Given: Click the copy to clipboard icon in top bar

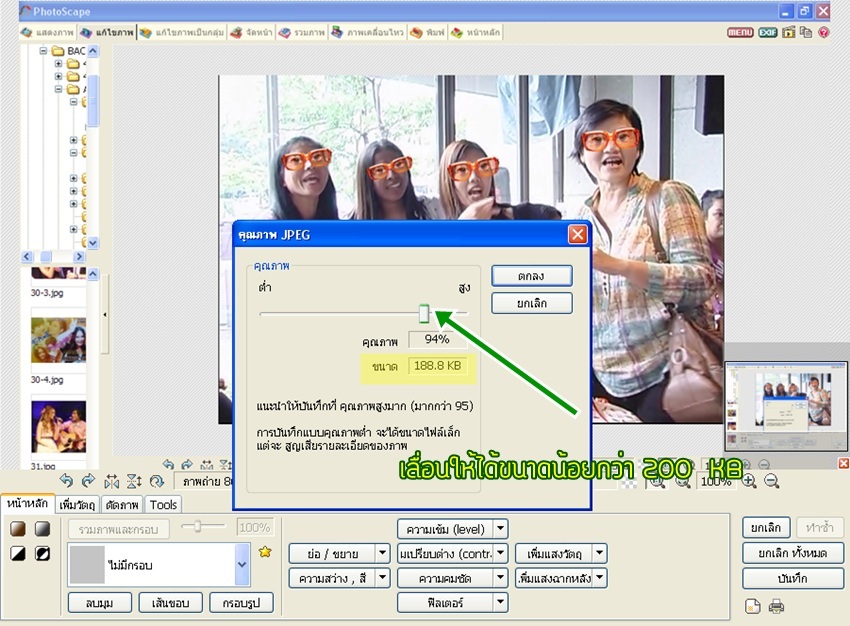Looking at the screenshot, I should click(806, 32).
